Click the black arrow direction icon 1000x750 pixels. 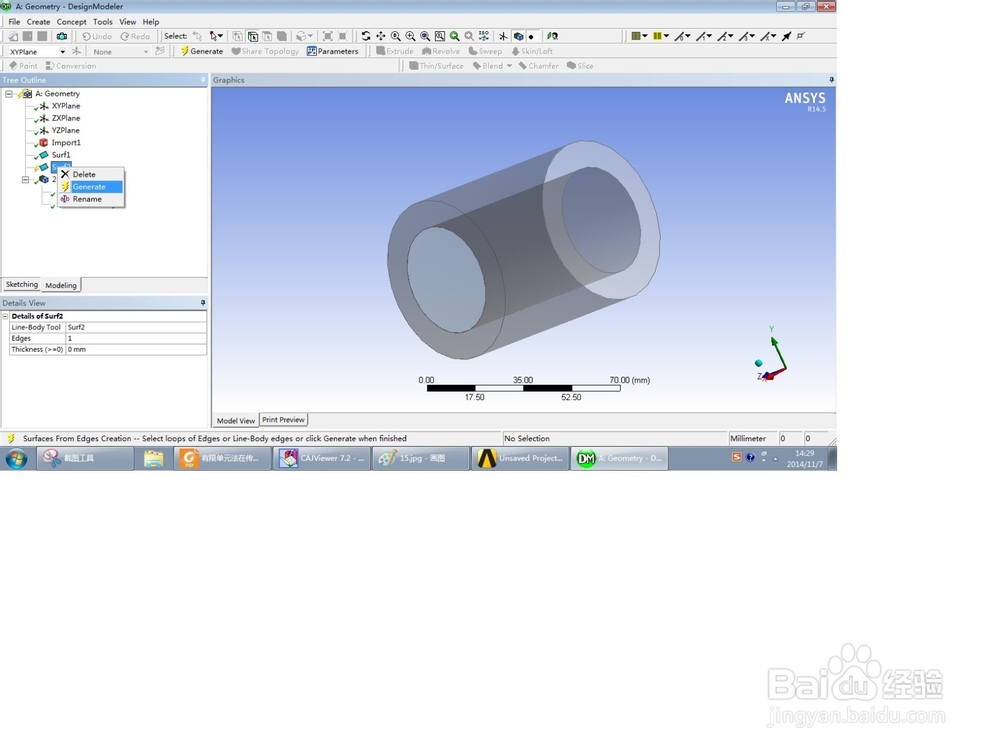[786, 36]
